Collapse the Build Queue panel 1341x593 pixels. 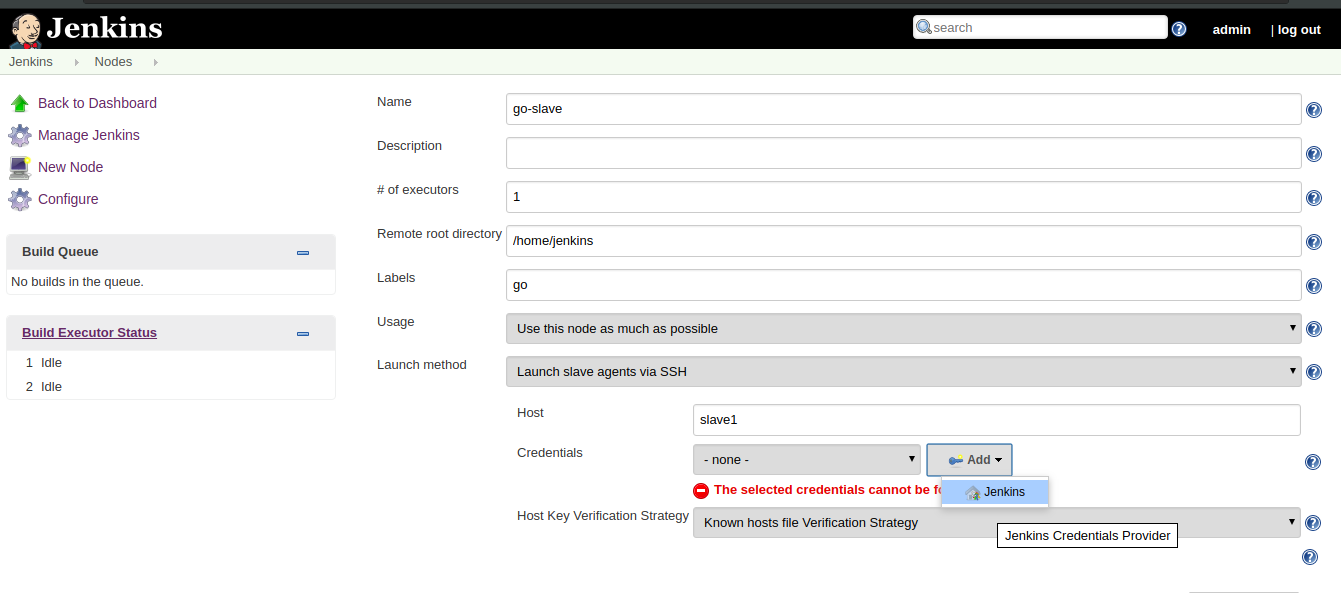click(303, 253)
